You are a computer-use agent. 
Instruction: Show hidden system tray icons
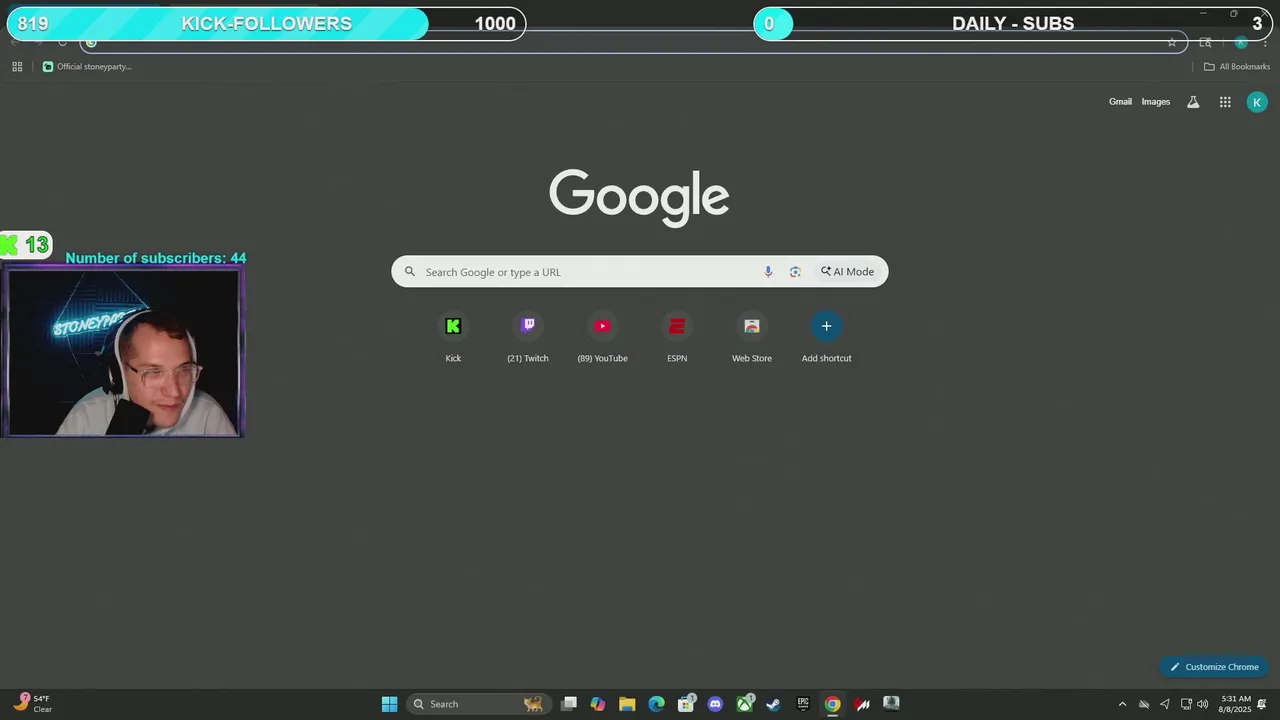pos(1122,704)
